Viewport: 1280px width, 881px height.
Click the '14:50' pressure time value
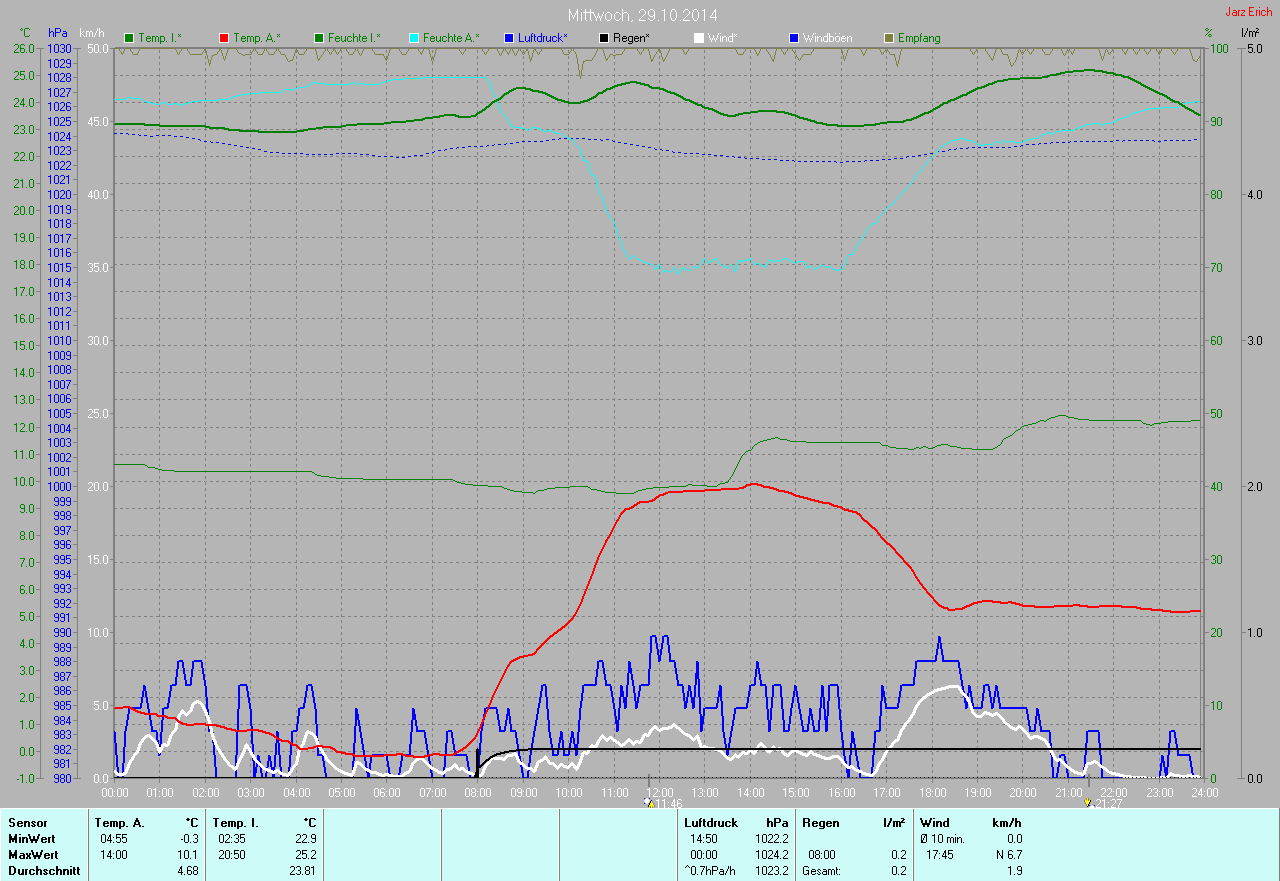coord(704,839)
